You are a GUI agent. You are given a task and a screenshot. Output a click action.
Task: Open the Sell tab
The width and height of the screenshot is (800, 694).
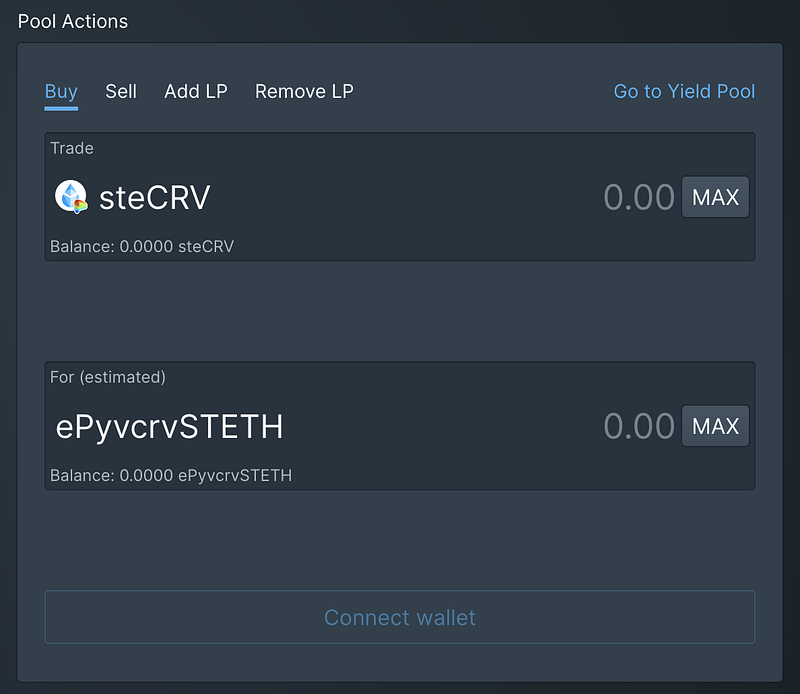click(121, 91)
